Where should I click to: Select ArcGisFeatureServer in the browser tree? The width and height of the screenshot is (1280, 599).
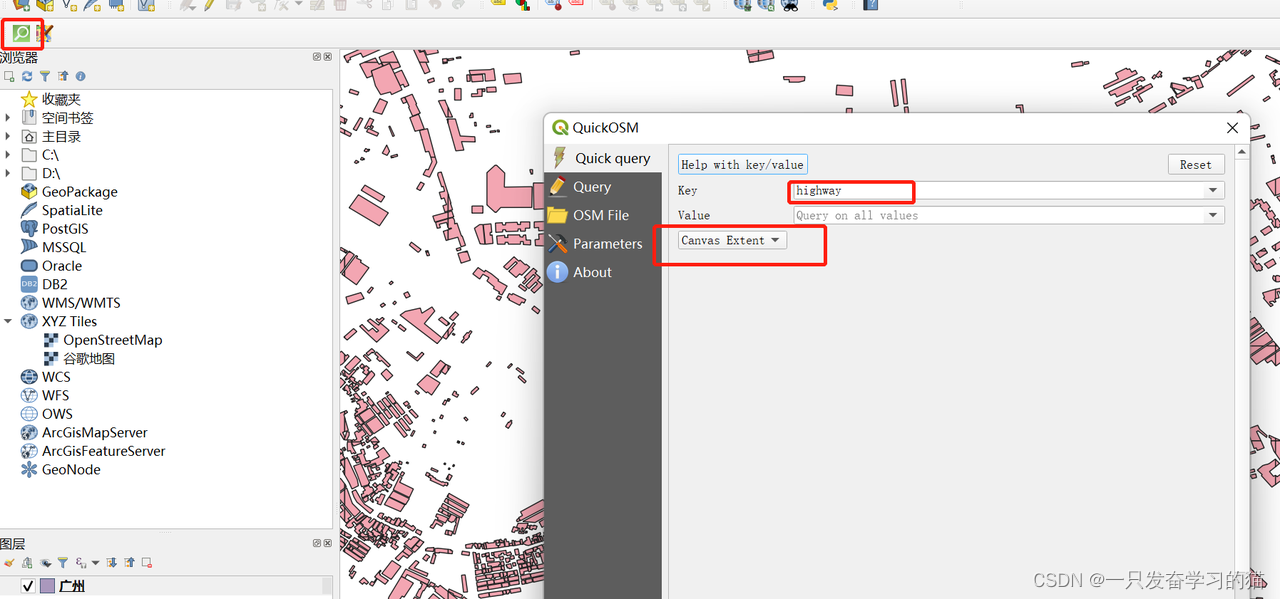[x=104, y=451]
